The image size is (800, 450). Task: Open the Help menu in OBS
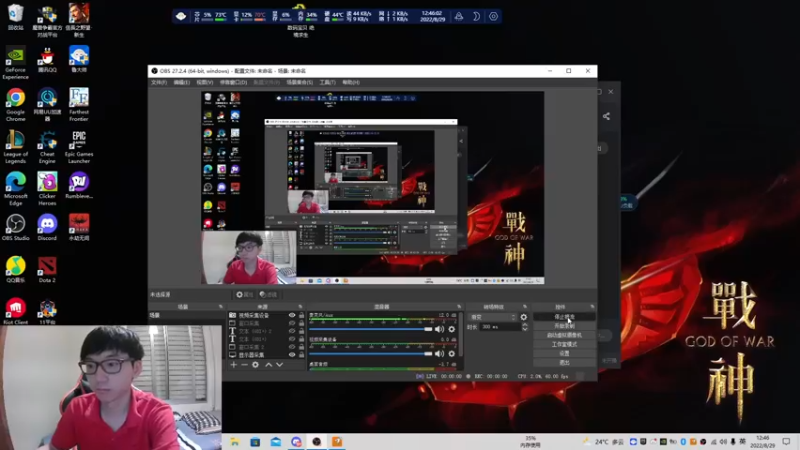[351, 82]
